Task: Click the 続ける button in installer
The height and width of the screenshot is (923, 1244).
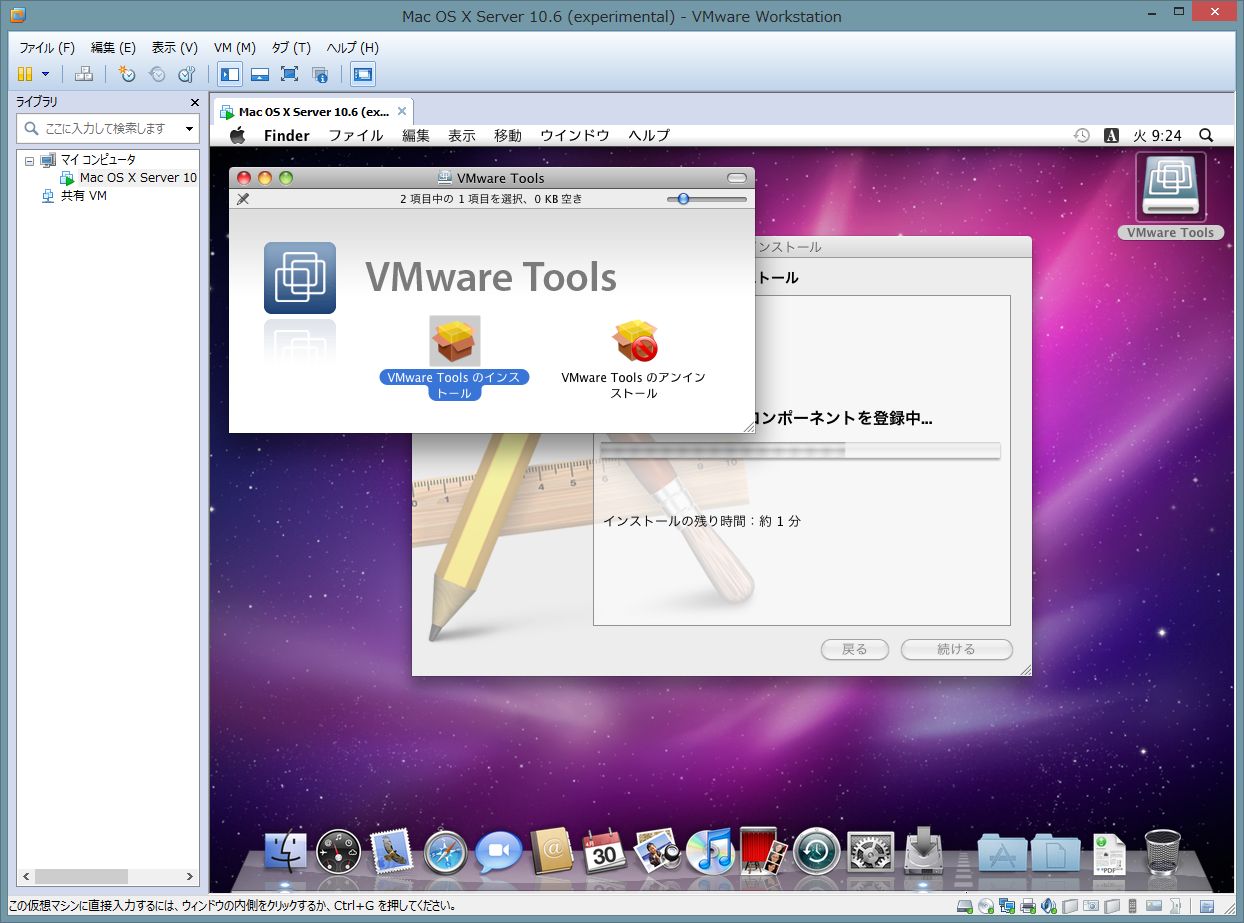Action: pyautogui.click(x=956, y=649)
